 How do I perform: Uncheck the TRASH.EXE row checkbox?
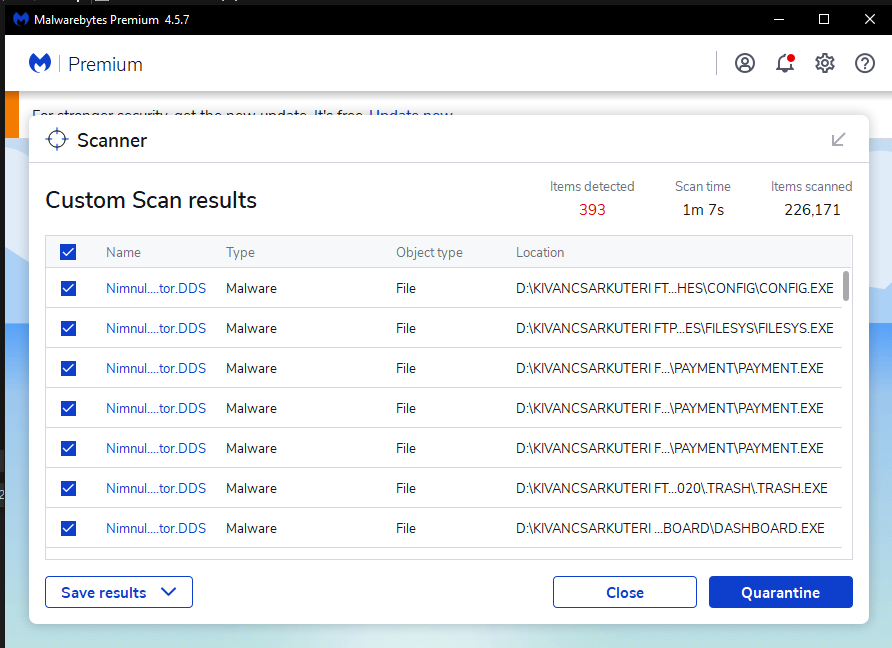(x=68, y=488)
